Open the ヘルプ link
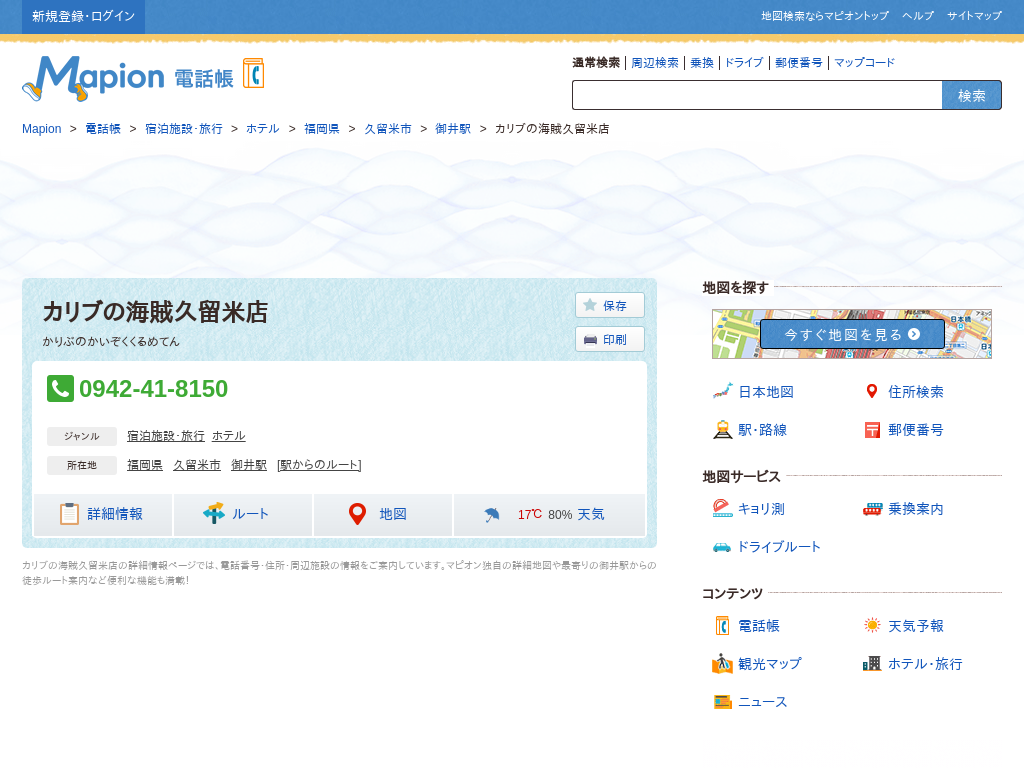Screen dimensions: 1024x768 click(918, 16)
